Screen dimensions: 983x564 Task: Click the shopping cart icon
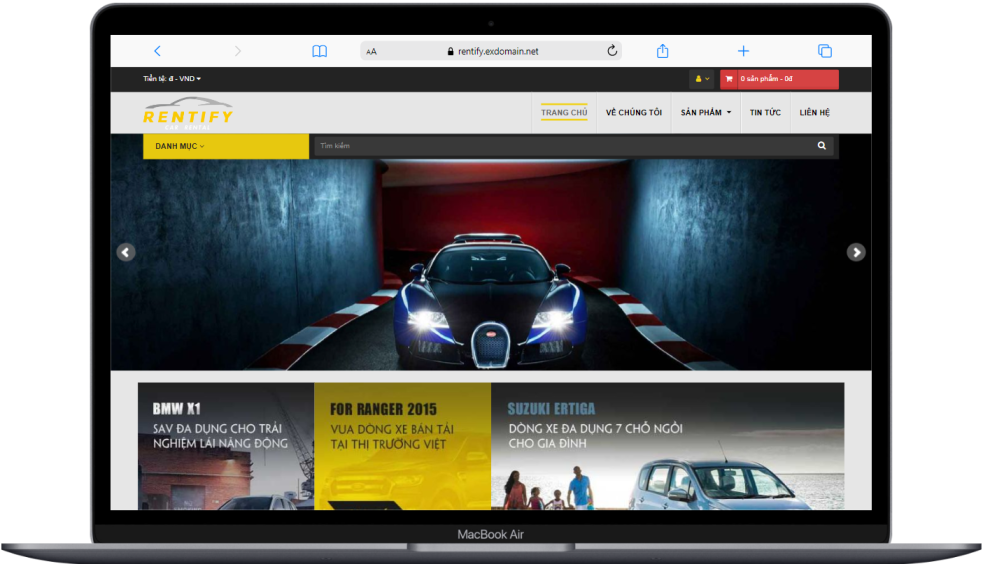729,79
